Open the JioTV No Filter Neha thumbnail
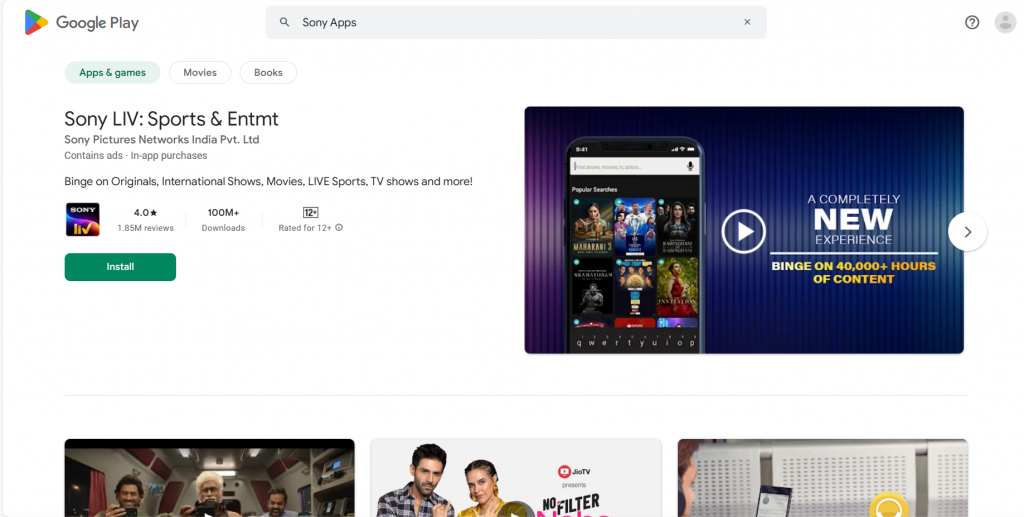Viewport: 1024px width, 517px height. [x=515, y=478]
